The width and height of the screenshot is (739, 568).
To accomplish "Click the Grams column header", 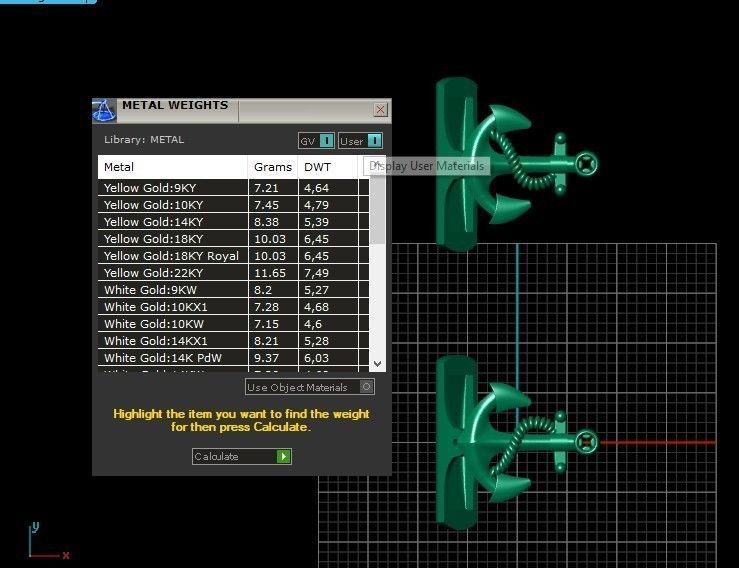I will tap(273, 167).
